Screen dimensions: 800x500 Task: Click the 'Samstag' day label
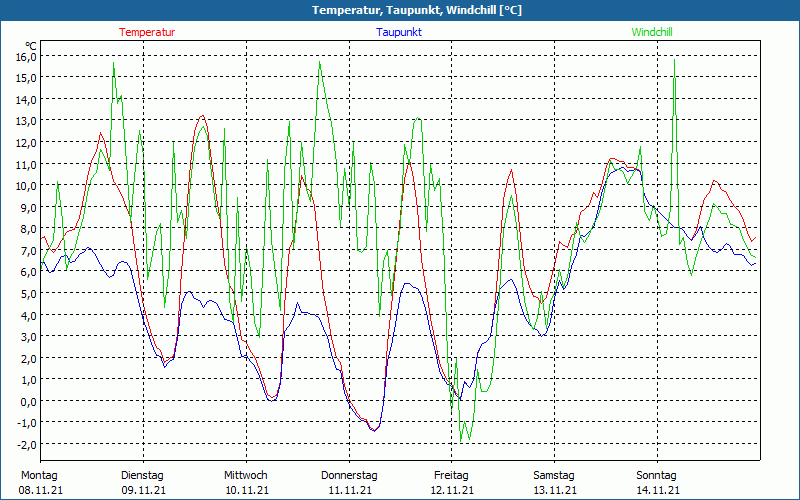pos(554,476)
